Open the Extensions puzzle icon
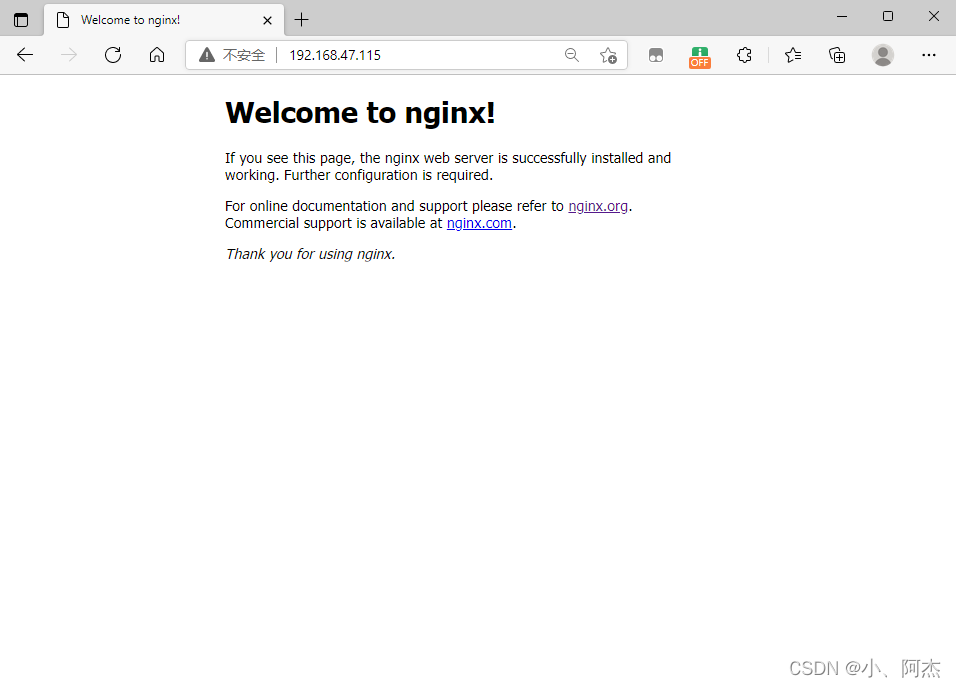 [x=744, y=55]
